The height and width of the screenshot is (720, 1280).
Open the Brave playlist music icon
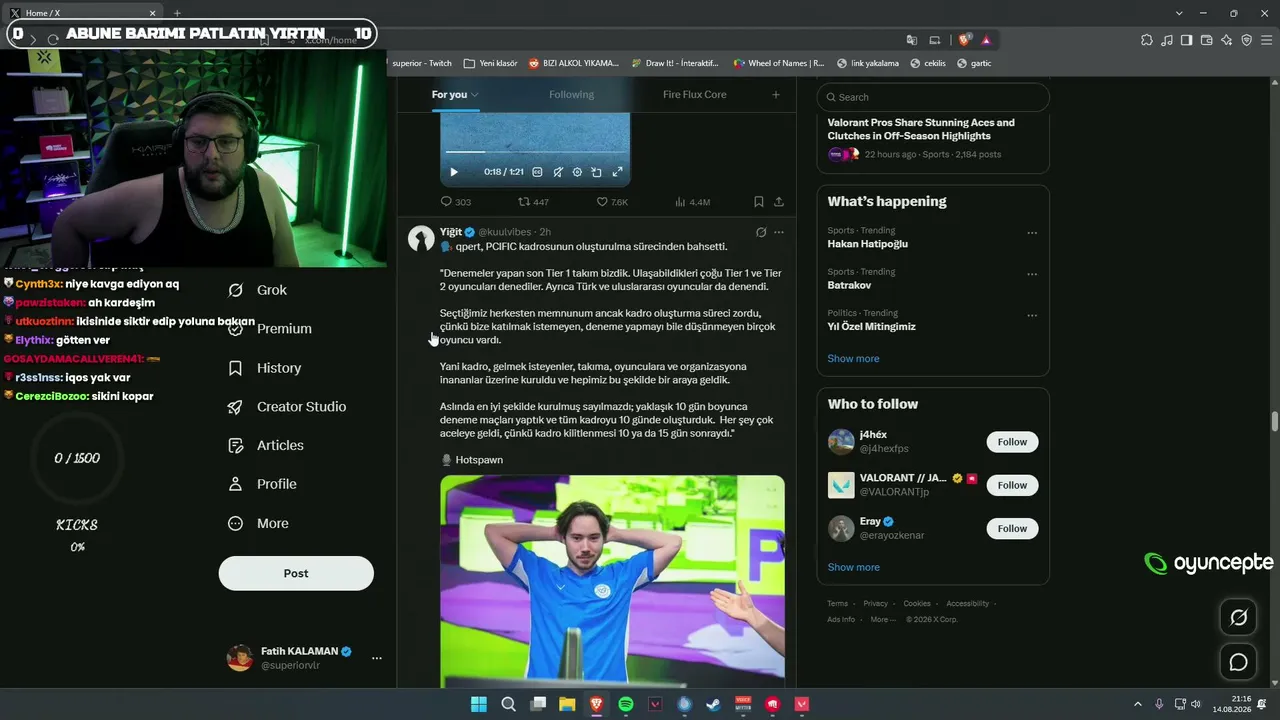pyautogui.click(x=1166, y=40)
